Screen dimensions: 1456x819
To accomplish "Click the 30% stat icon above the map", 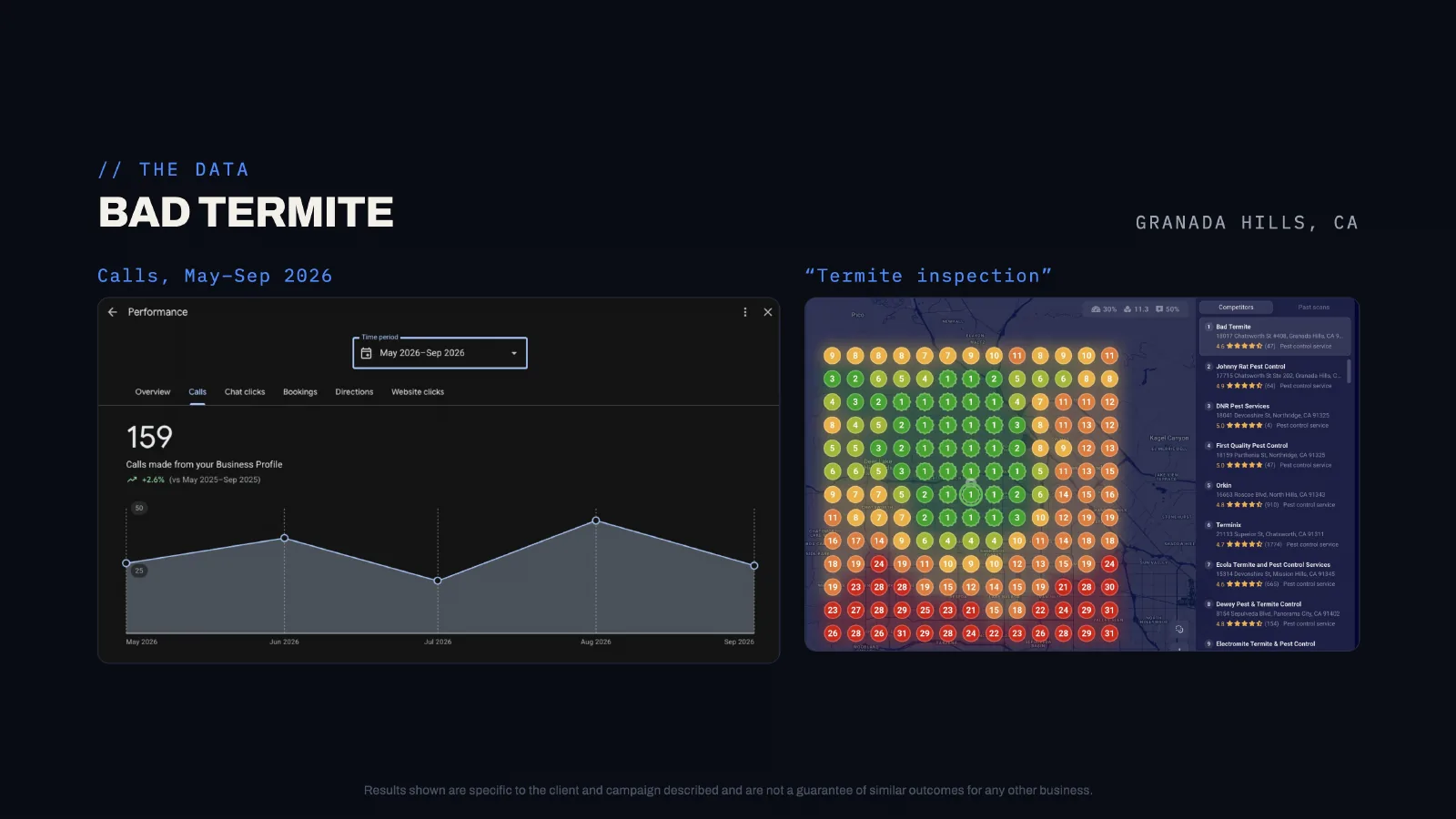I will (x=1096, y=309).
